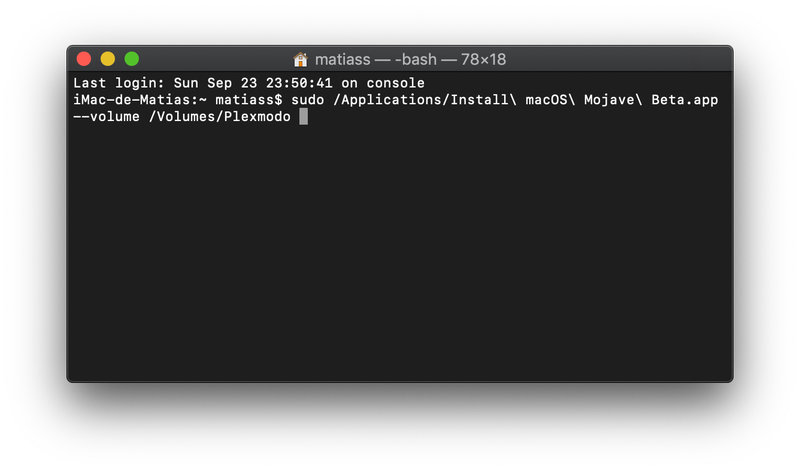Click the word "sudo" in the command
Screen dimensions: 800x471
308,100
